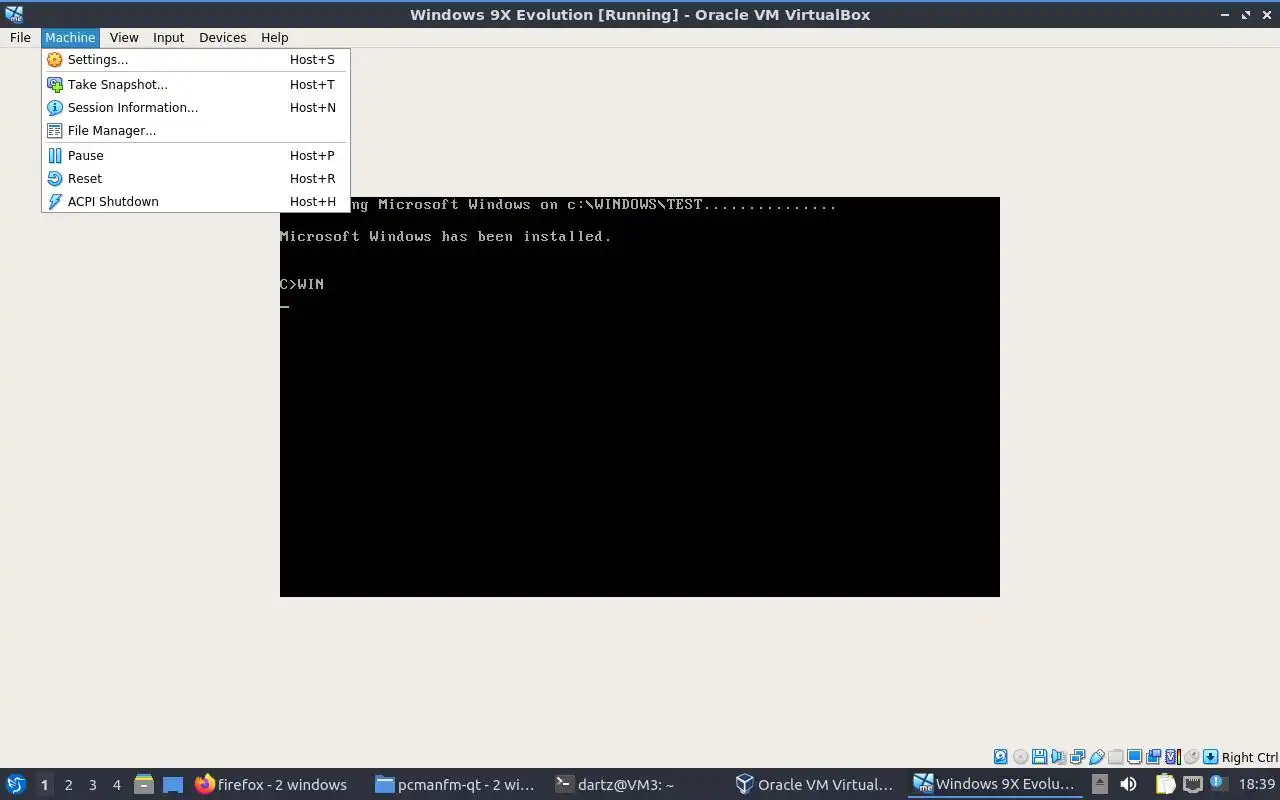Switch to Oracle VM VirtualBox Manager task

pos(817,785)
